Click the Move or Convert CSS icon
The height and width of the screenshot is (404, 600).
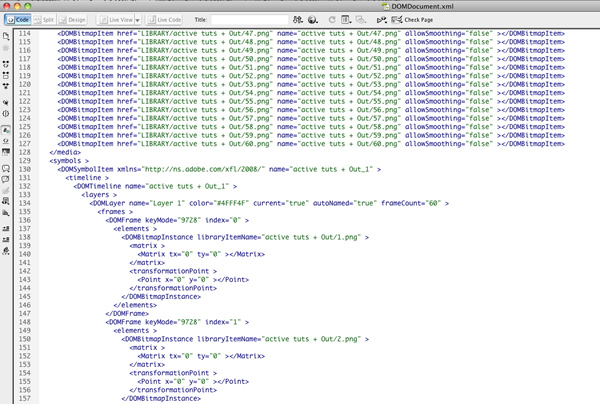pyautogui.click(x=6, y=212)
